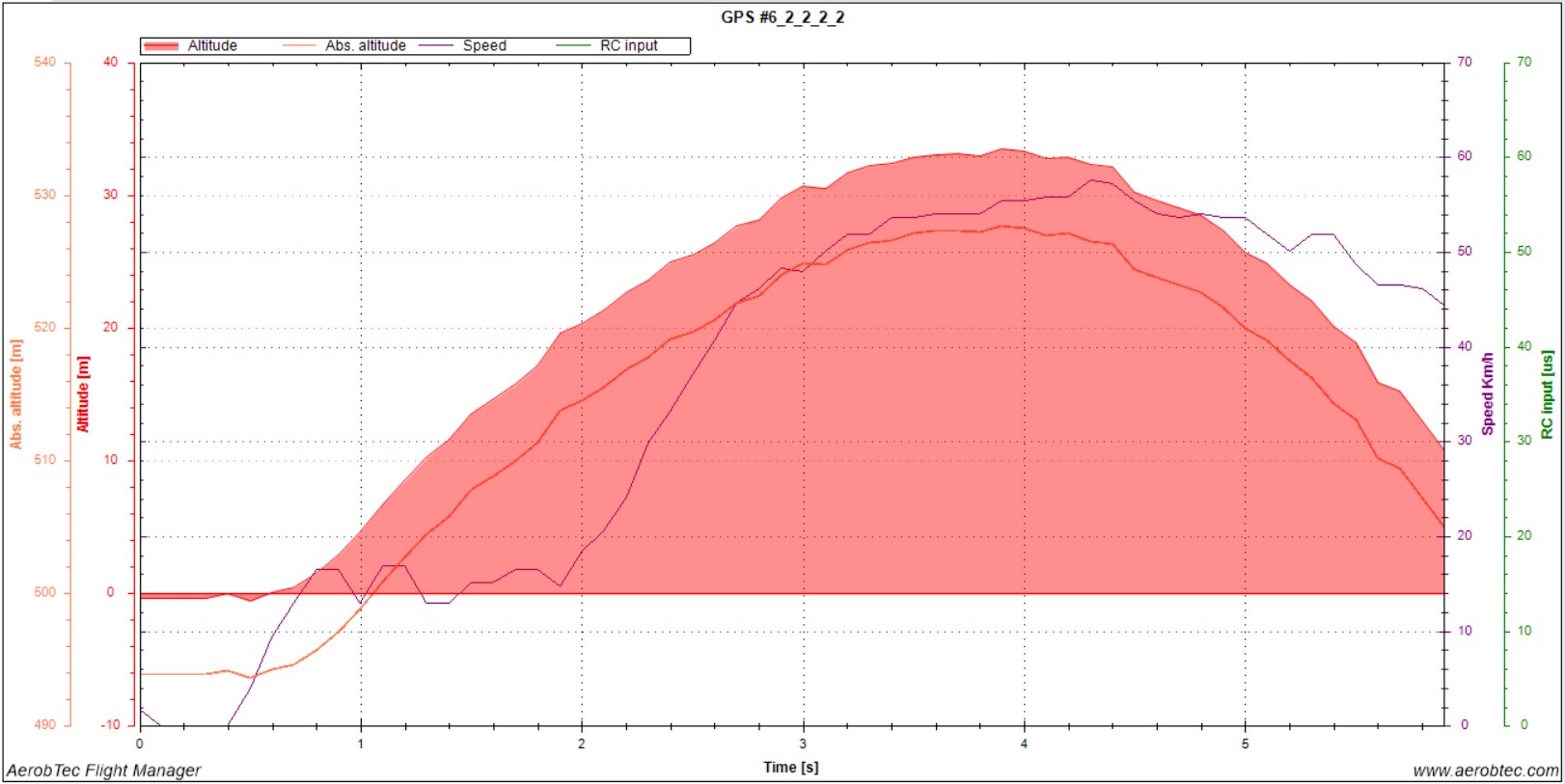1565x784 pixels.
Task: Click the orange Abs. altitude legend line
Action: [x=298, y=46]
